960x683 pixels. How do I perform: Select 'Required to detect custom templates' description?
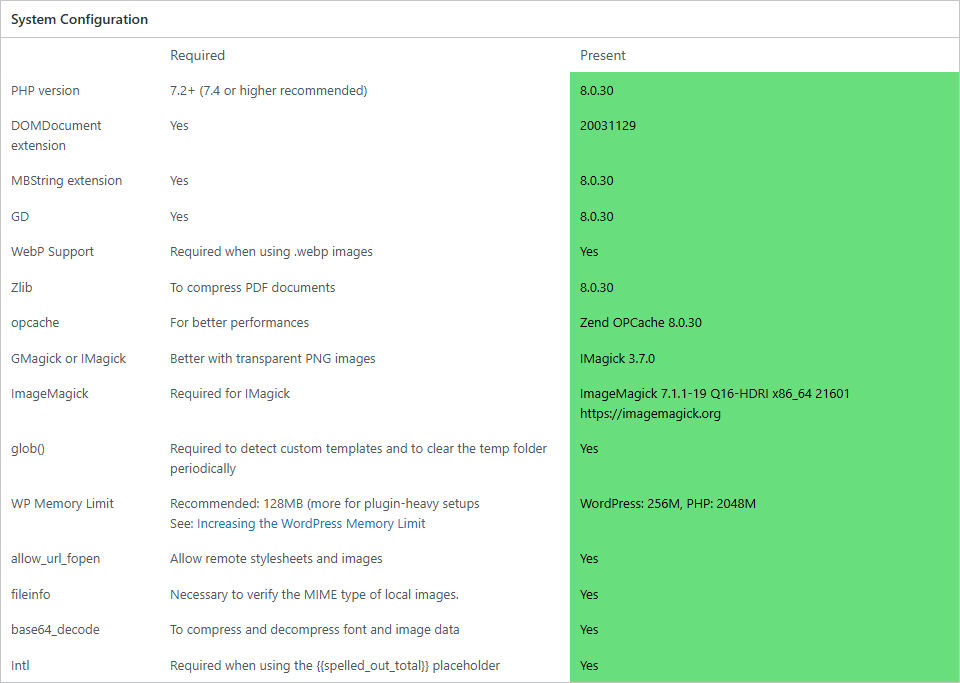tap(359, 458)
